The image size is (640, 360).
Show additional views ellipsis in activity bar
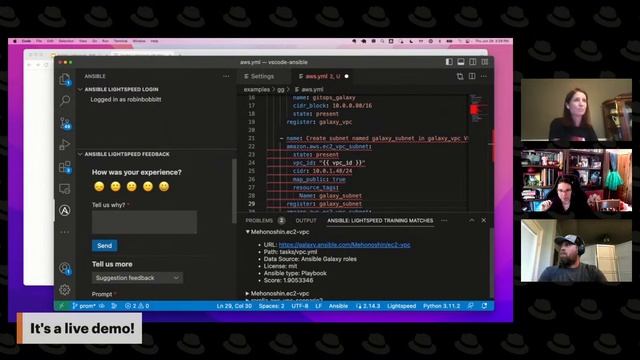pos(64,232)
